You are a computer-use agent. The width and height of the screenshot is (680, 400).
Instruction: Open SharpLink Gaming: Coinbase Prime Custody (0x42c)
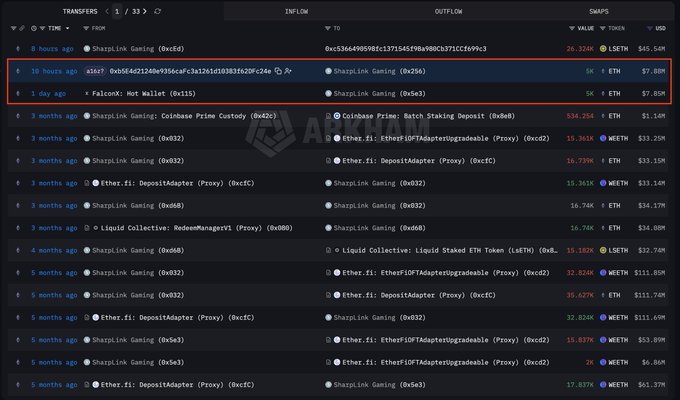click(184, 116)
